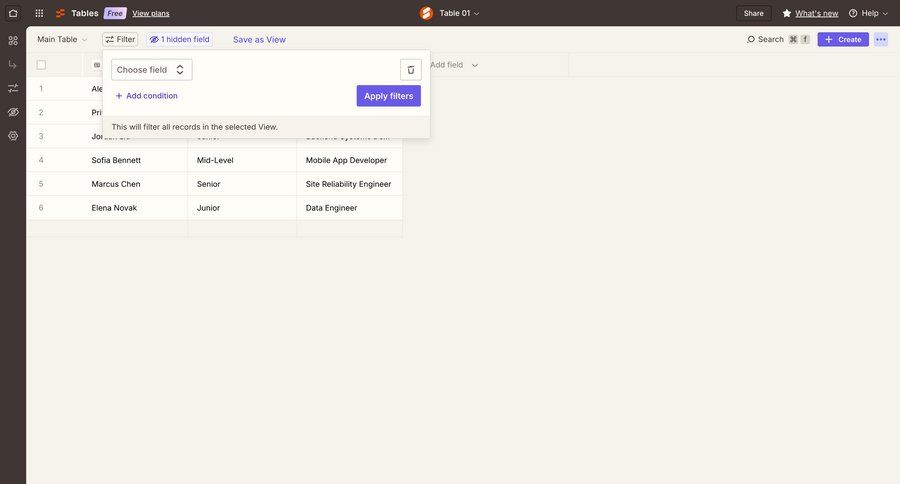This screenshot has height=484, width=900.
Task: Add another filter condition
Action: (146, 96)
